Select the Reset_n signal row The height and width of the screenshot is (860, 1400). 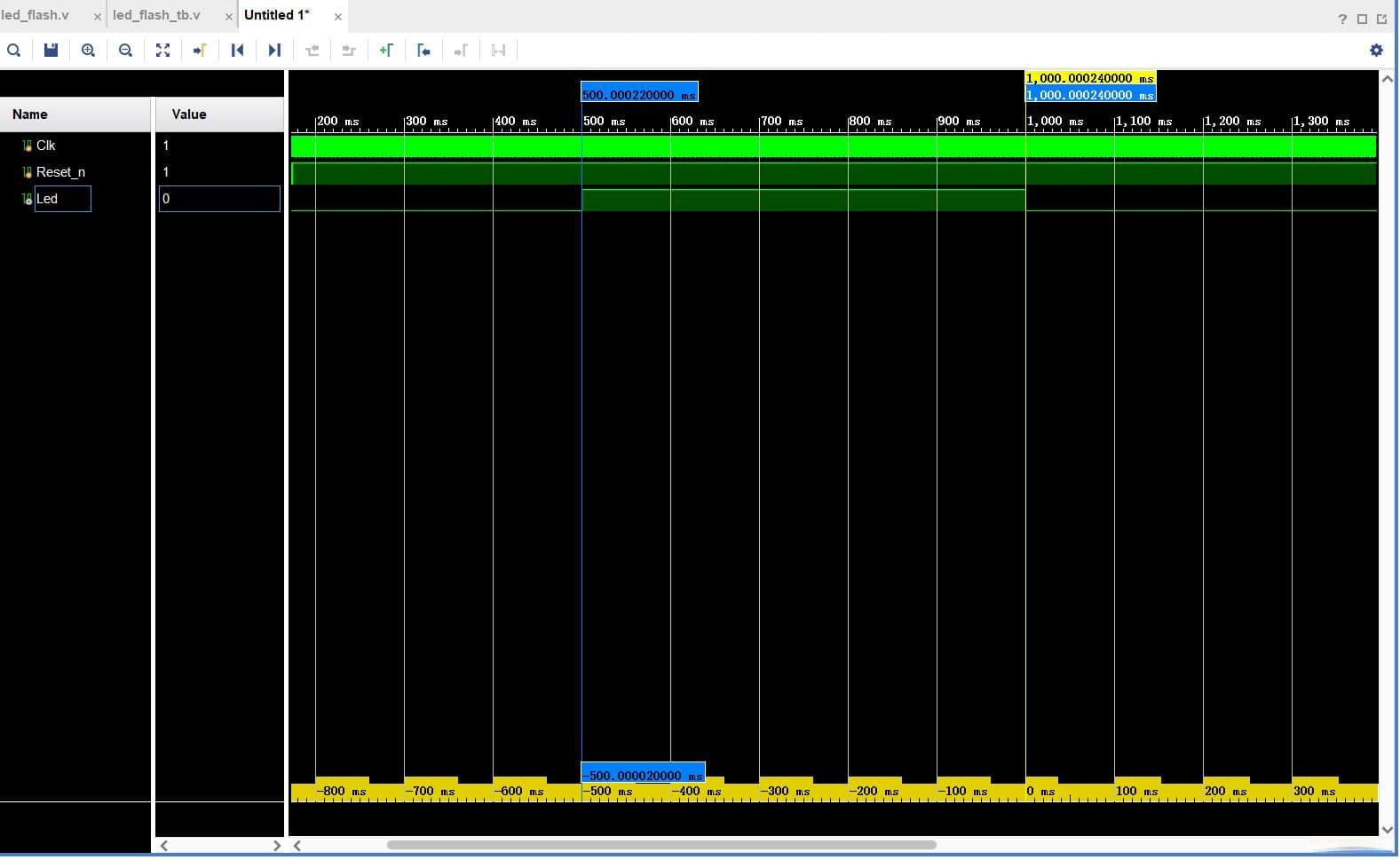point(75,172)
